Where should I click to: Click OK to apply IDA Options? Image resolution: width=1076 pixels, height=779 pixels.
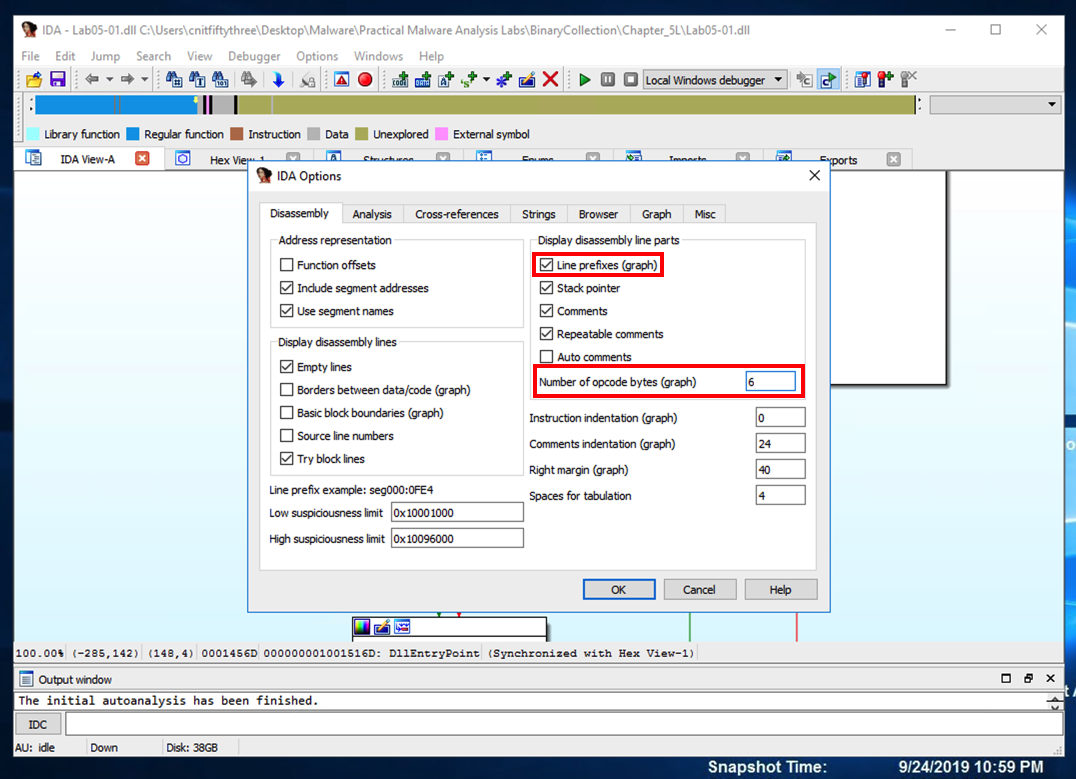tap(618, 590)
